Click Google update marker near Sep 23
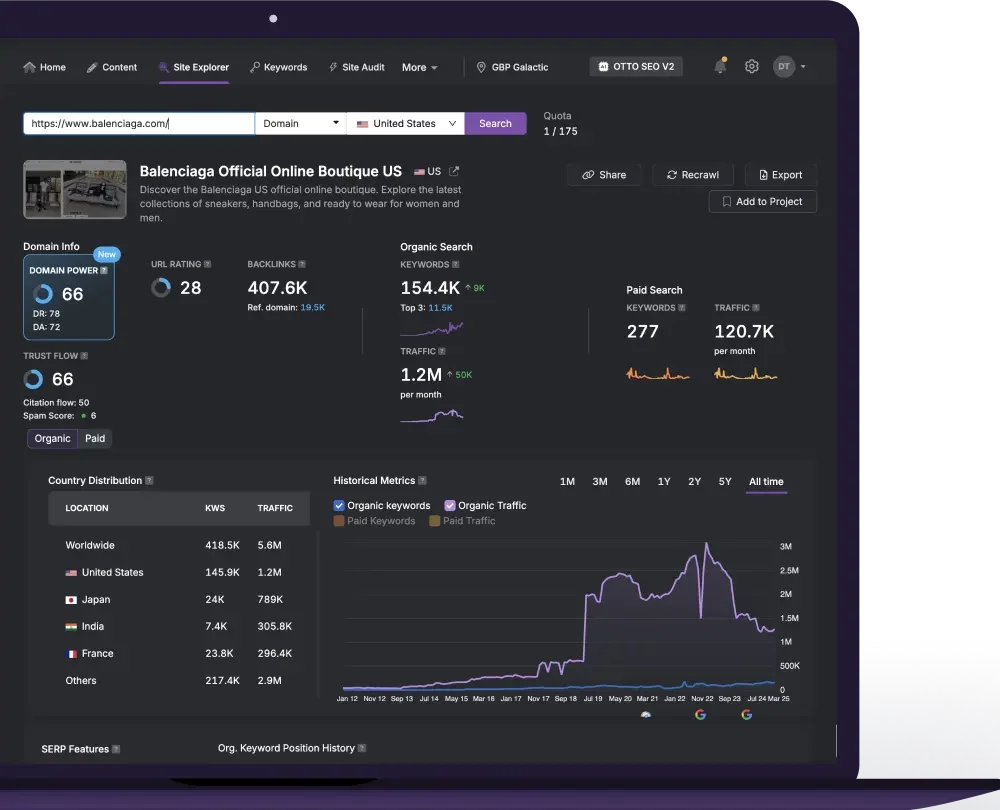The height and width of the screenshot is (810, 1000). click(747, 715)
